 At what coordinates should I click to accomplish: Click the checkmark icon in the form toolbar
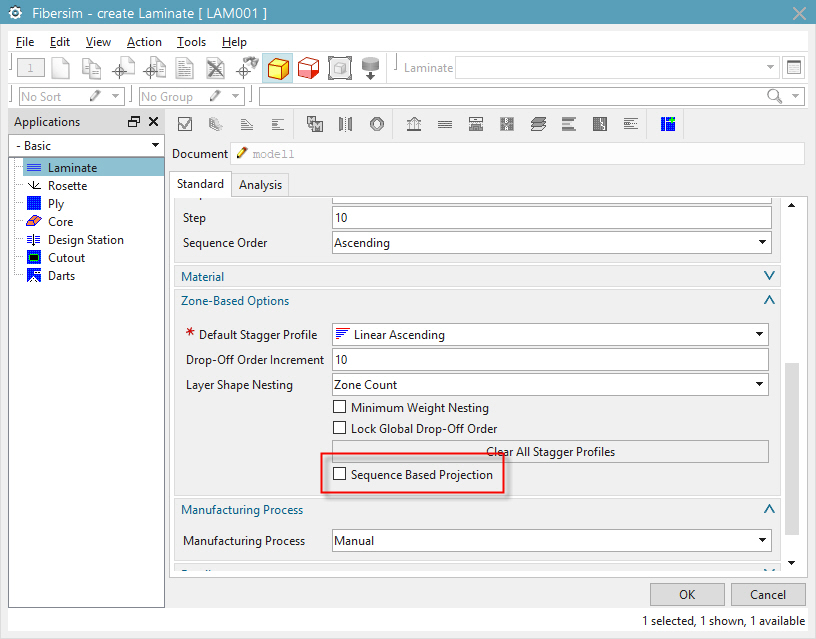tap(184, 124)
